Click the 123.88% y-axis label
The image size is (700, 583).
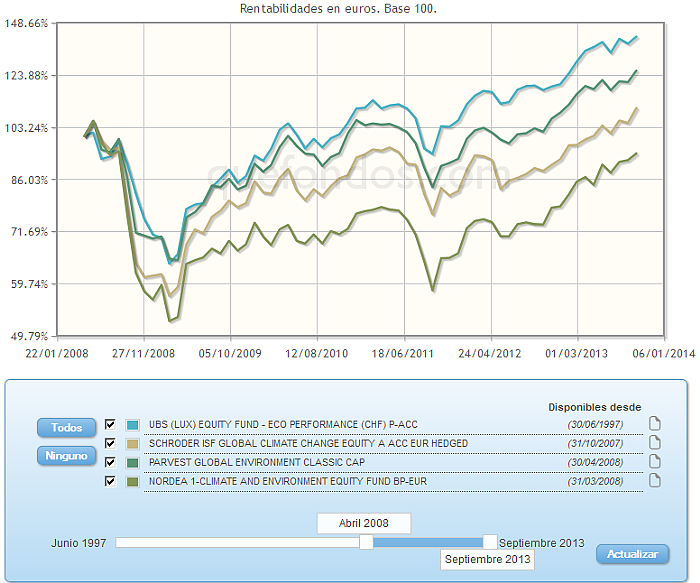(x=26, y=75)
